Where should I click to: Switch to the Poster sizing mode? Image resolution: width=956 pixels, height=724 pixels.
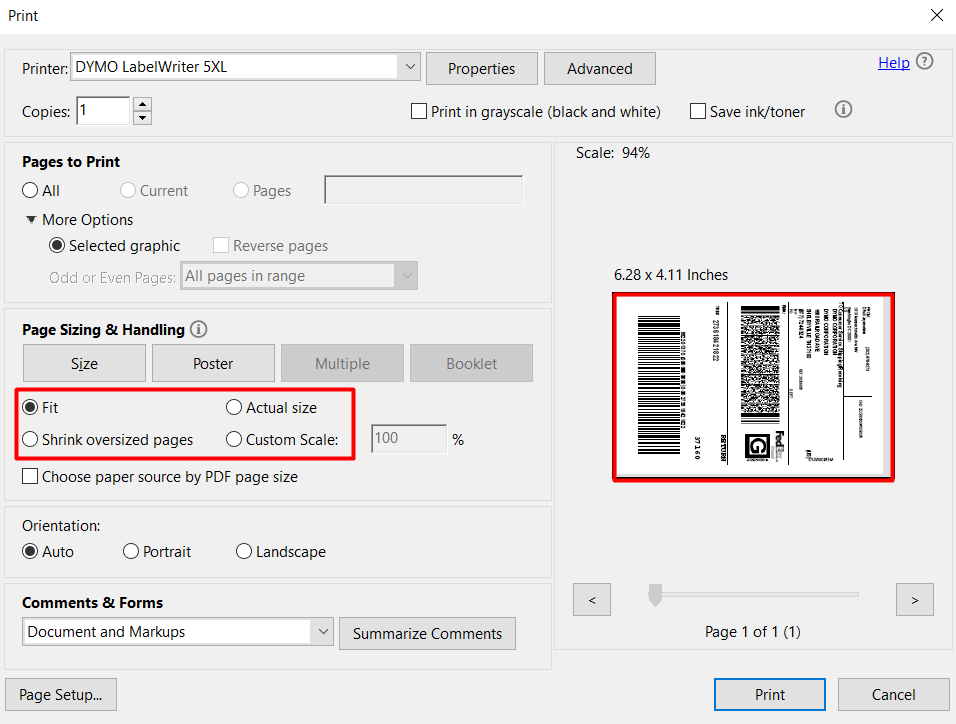(213, 362)
